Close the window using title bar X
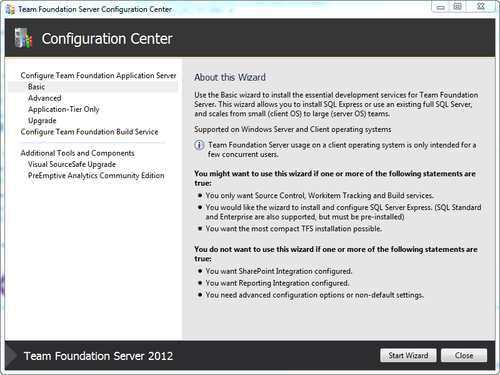 coord(481,7)
